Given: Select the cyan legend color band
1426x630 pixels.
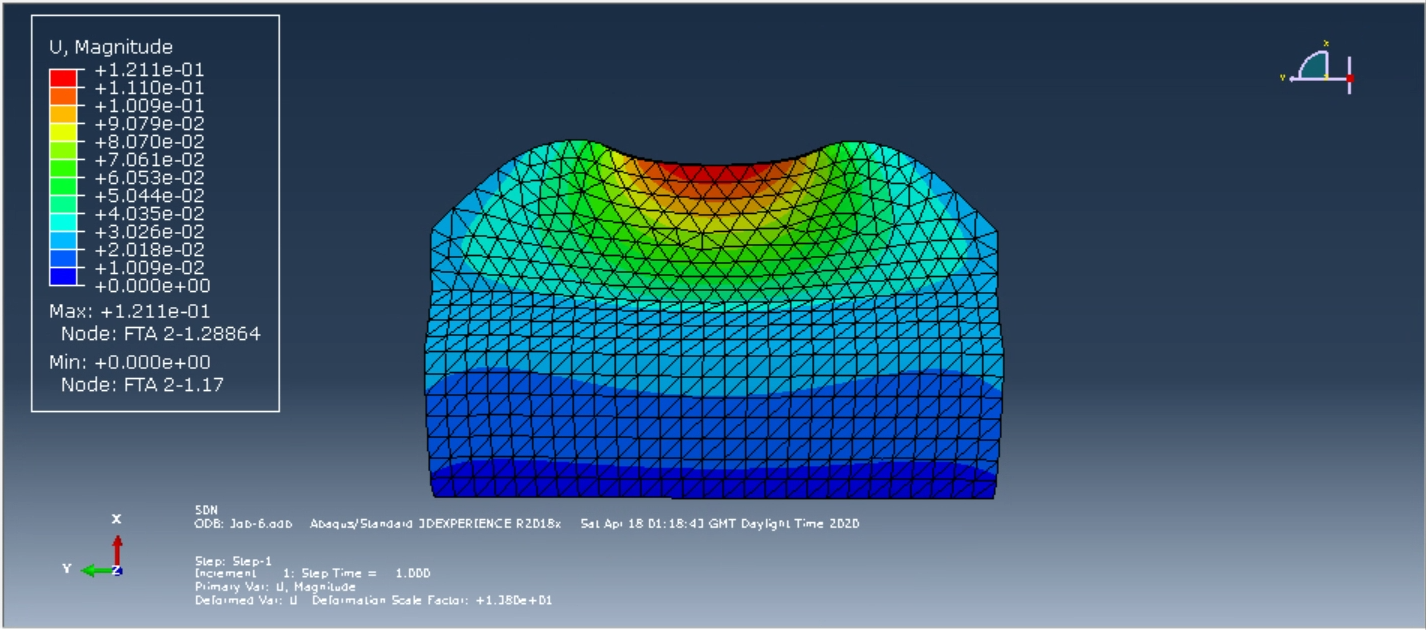Looking at the screenshot, I should [x=63, y=222].
